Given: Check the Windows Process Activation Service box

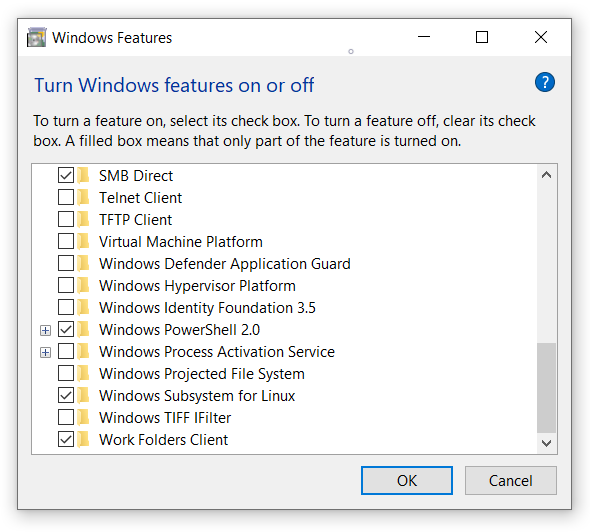Looking at the screenshot, I should [x=66, y=351].
